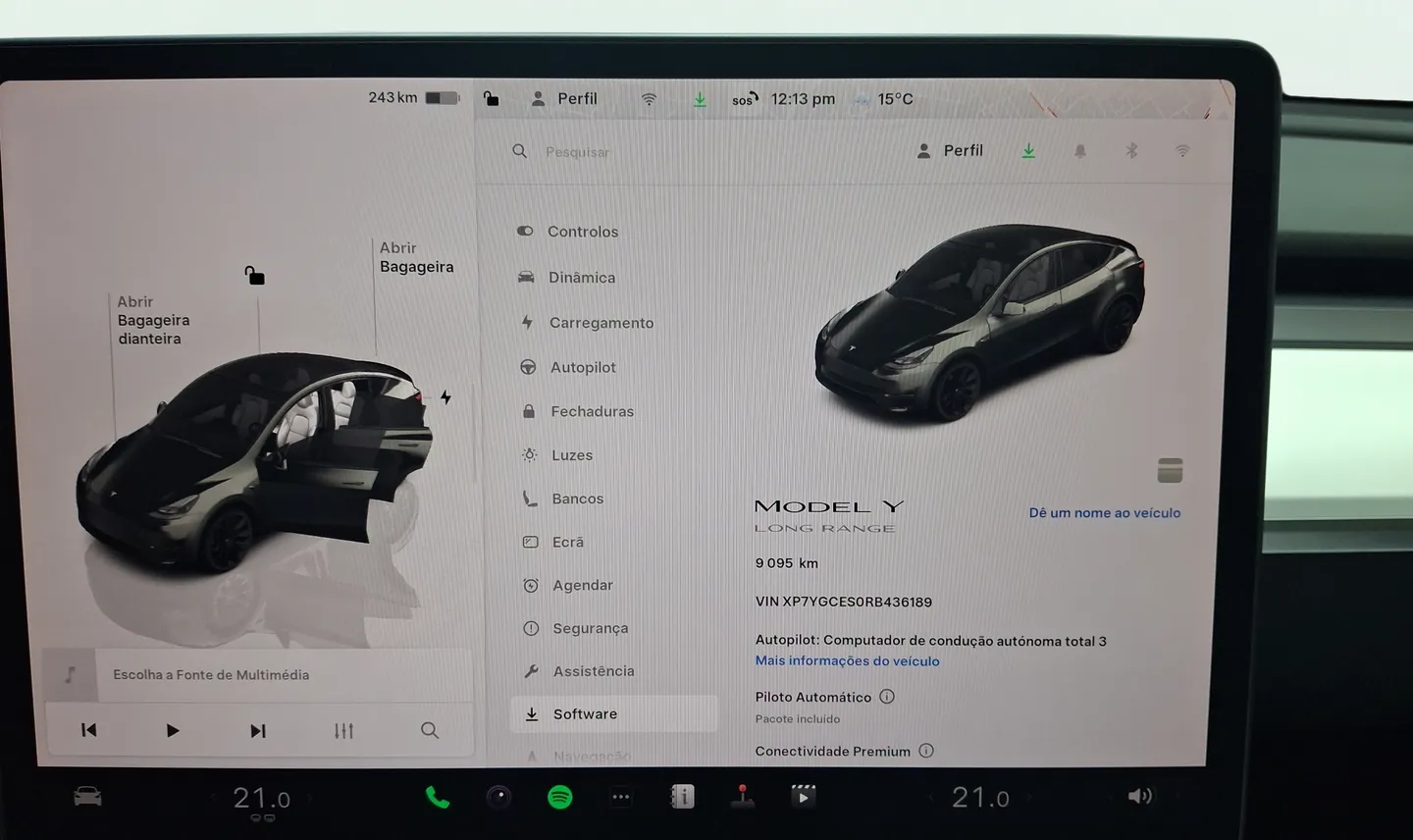This screenshot has height=840, width=1413.
Task: Click the Autopilot computer description text
Action: 930,641
